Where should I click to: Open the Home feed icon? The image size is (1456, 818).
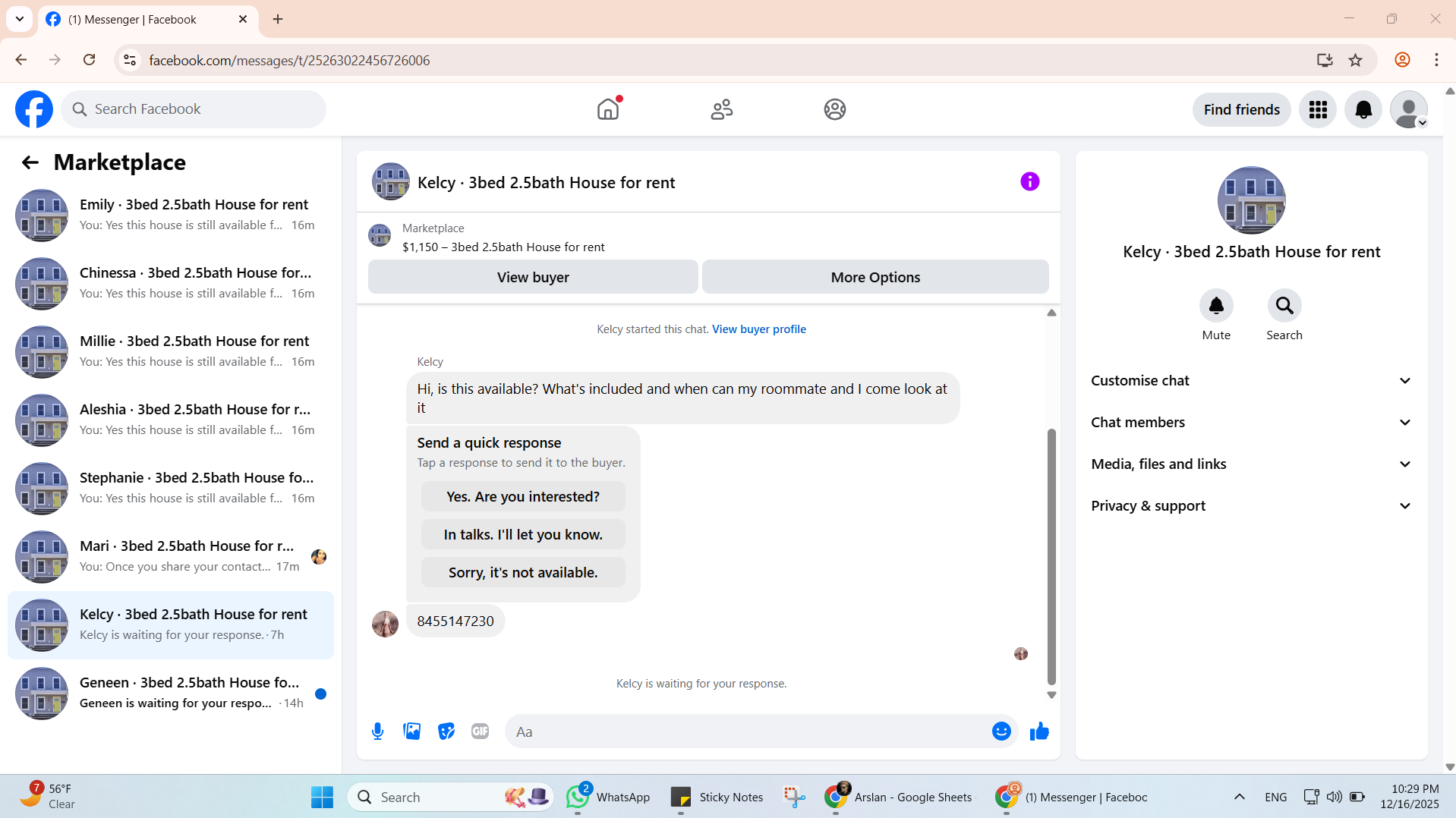[x=608, y=109]
